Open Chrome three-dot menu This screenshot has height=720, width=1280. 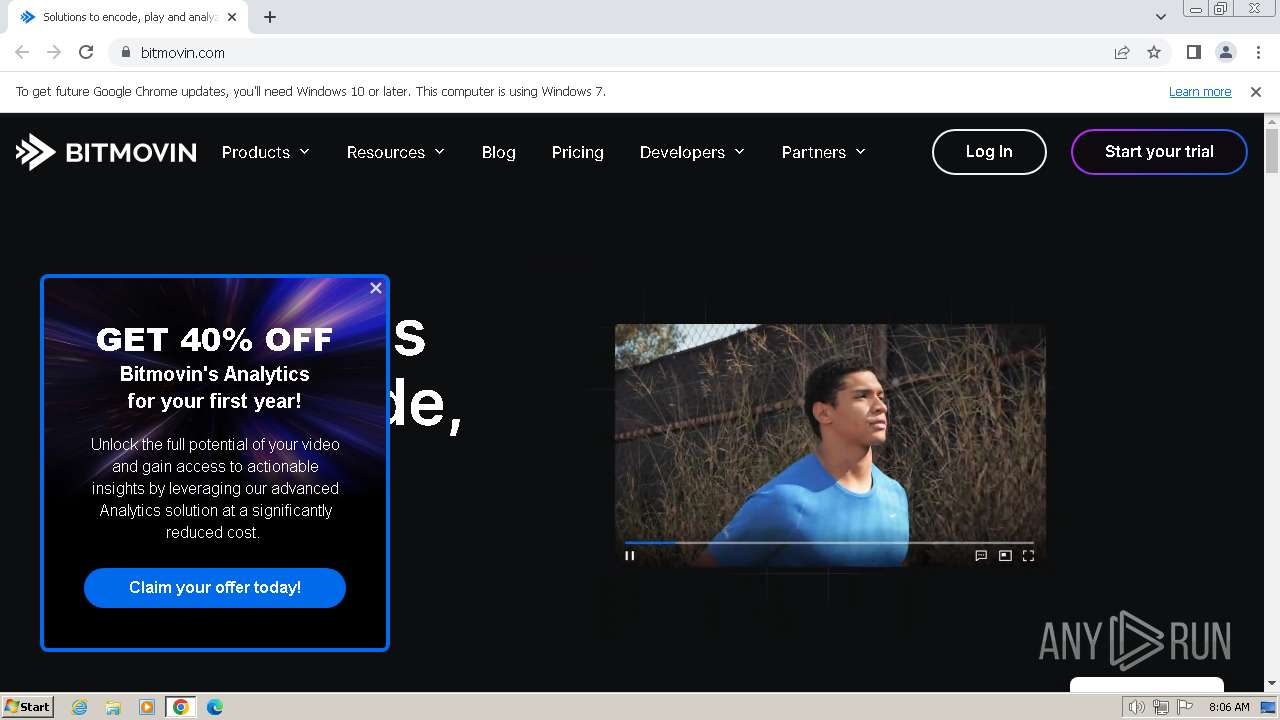(1258, 52)
